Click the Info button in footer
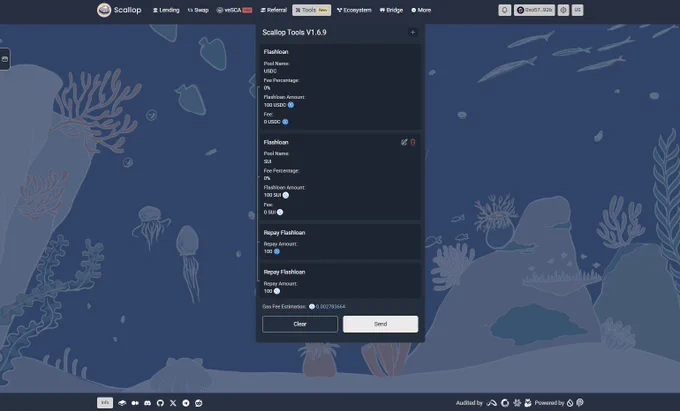 pyautogui.click(x=105, y=403)
